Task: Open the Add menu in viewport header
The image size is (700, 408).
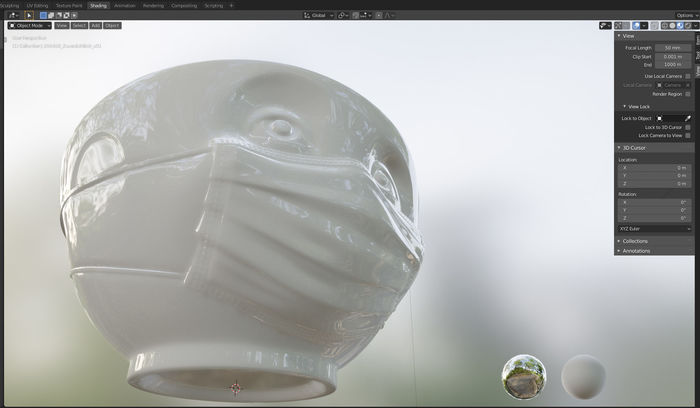Action: [x=94, y=25]
